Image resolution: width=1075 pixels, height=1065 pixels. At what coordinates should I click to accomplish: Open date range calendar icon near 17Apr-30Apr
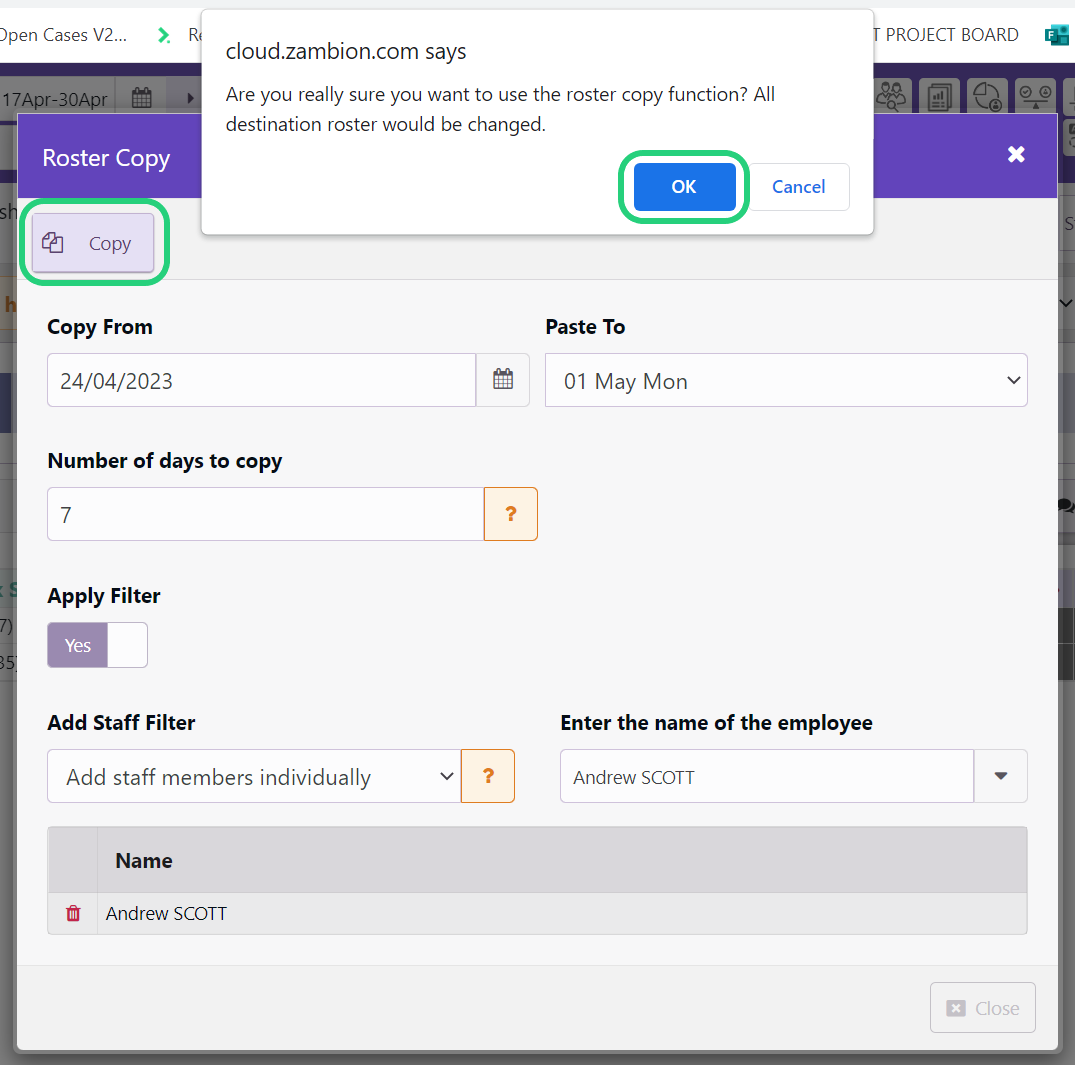pyautogui.click(x=141, y=97)
